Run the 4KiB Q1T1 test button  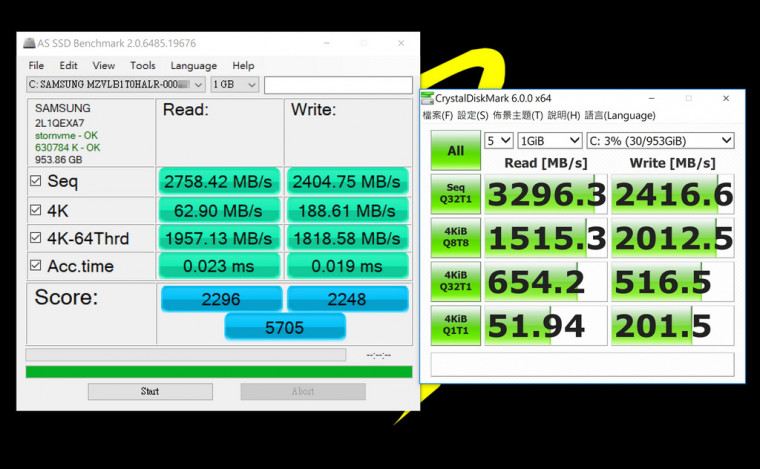pos(456,325)
